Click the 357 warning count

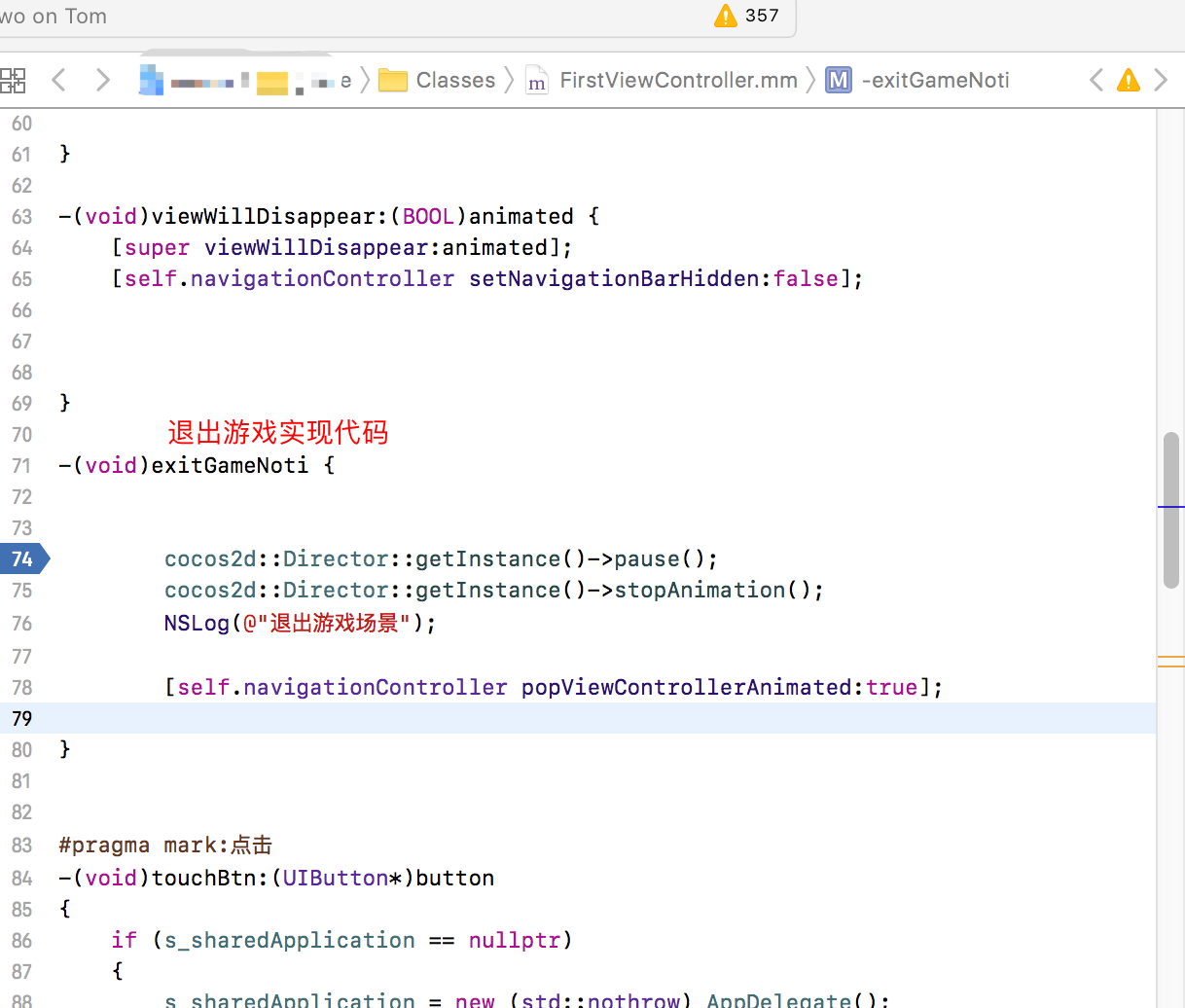click(x=762, y=16)
